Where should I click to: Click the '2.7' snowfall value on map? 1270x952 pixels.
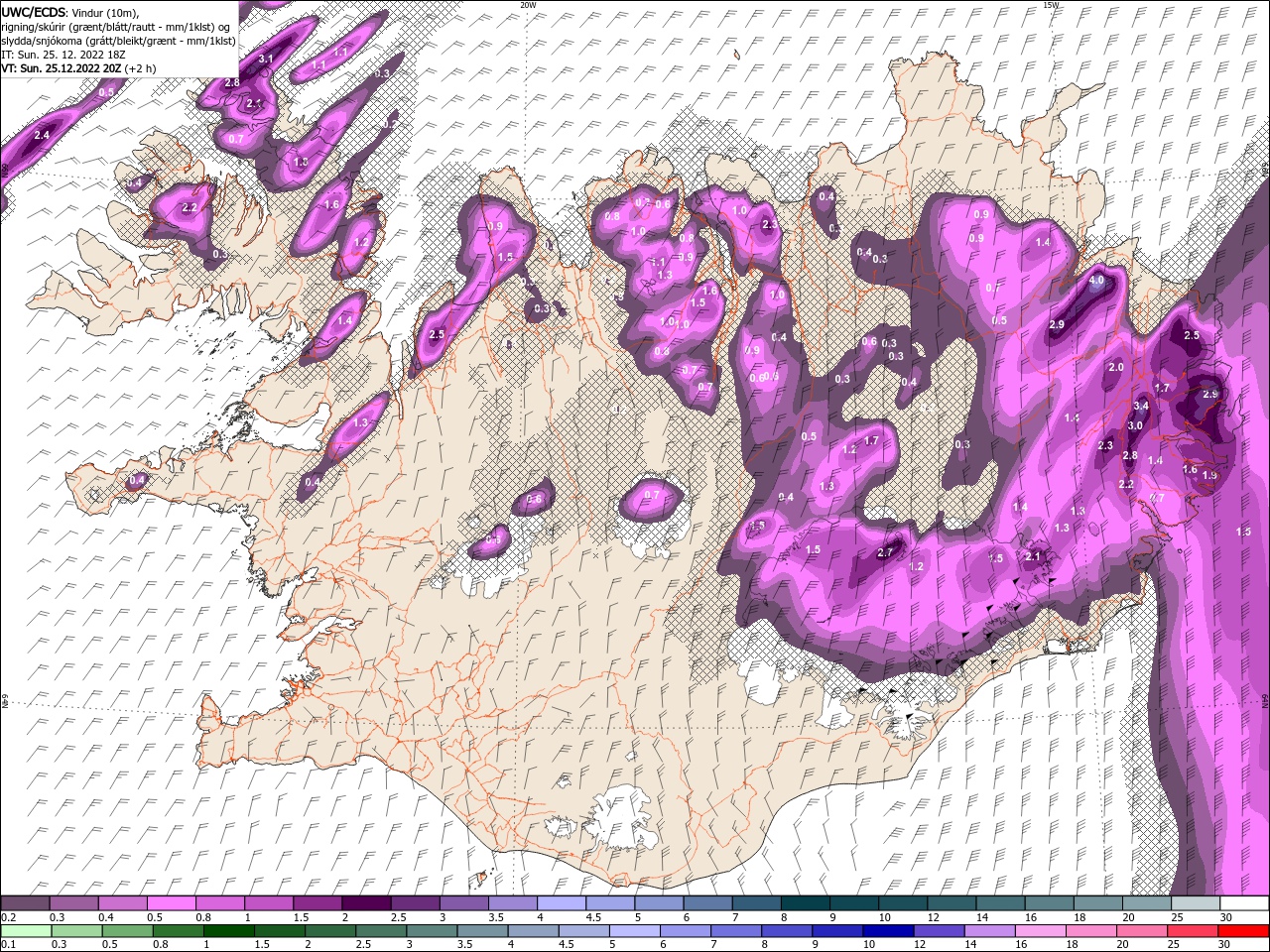[x=887, y=552]
